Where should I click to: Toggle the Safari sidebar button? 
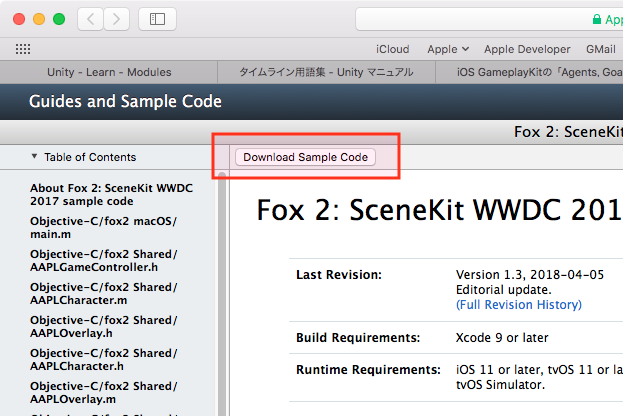[157, 19]
